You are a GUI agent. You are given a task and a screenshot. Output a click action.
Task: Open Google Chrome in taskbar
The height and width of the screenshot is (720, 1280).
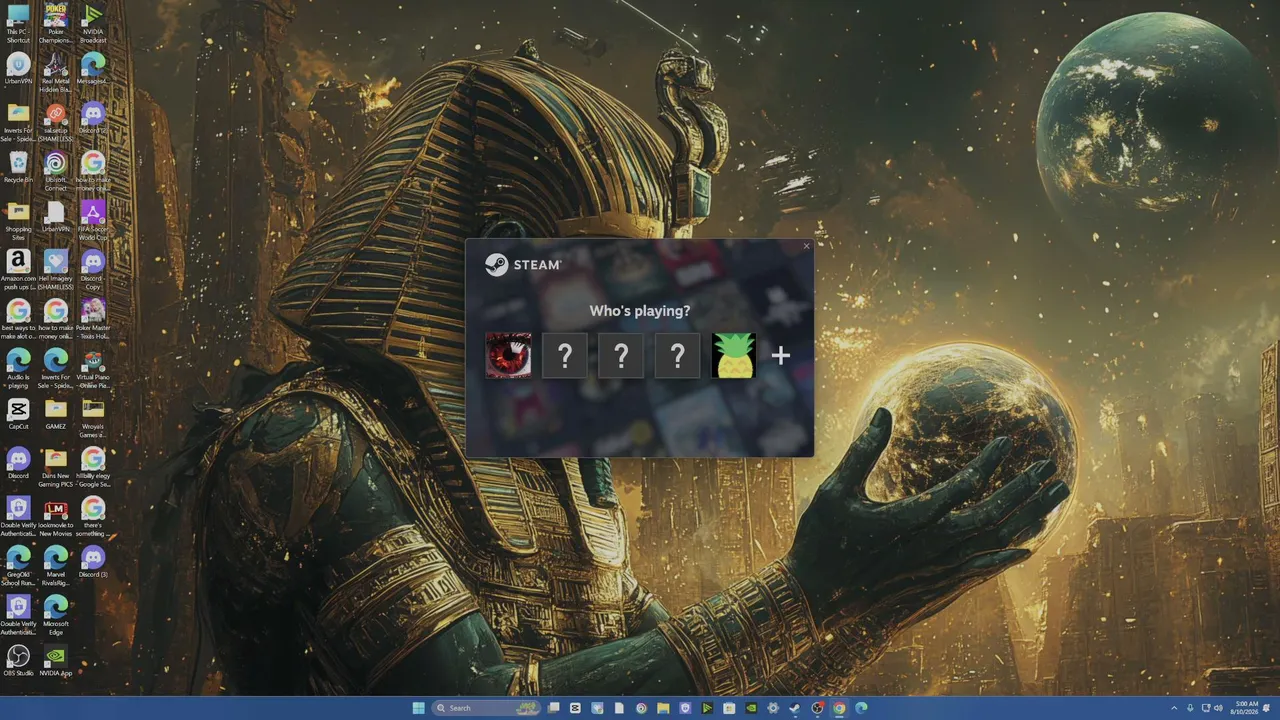click(839, 708)
